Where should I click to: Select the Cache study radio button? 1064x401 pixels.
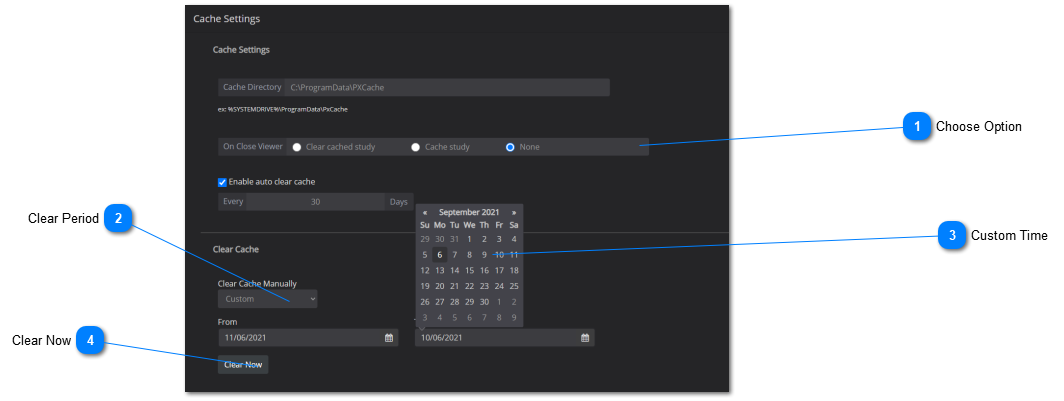point(416,147)
